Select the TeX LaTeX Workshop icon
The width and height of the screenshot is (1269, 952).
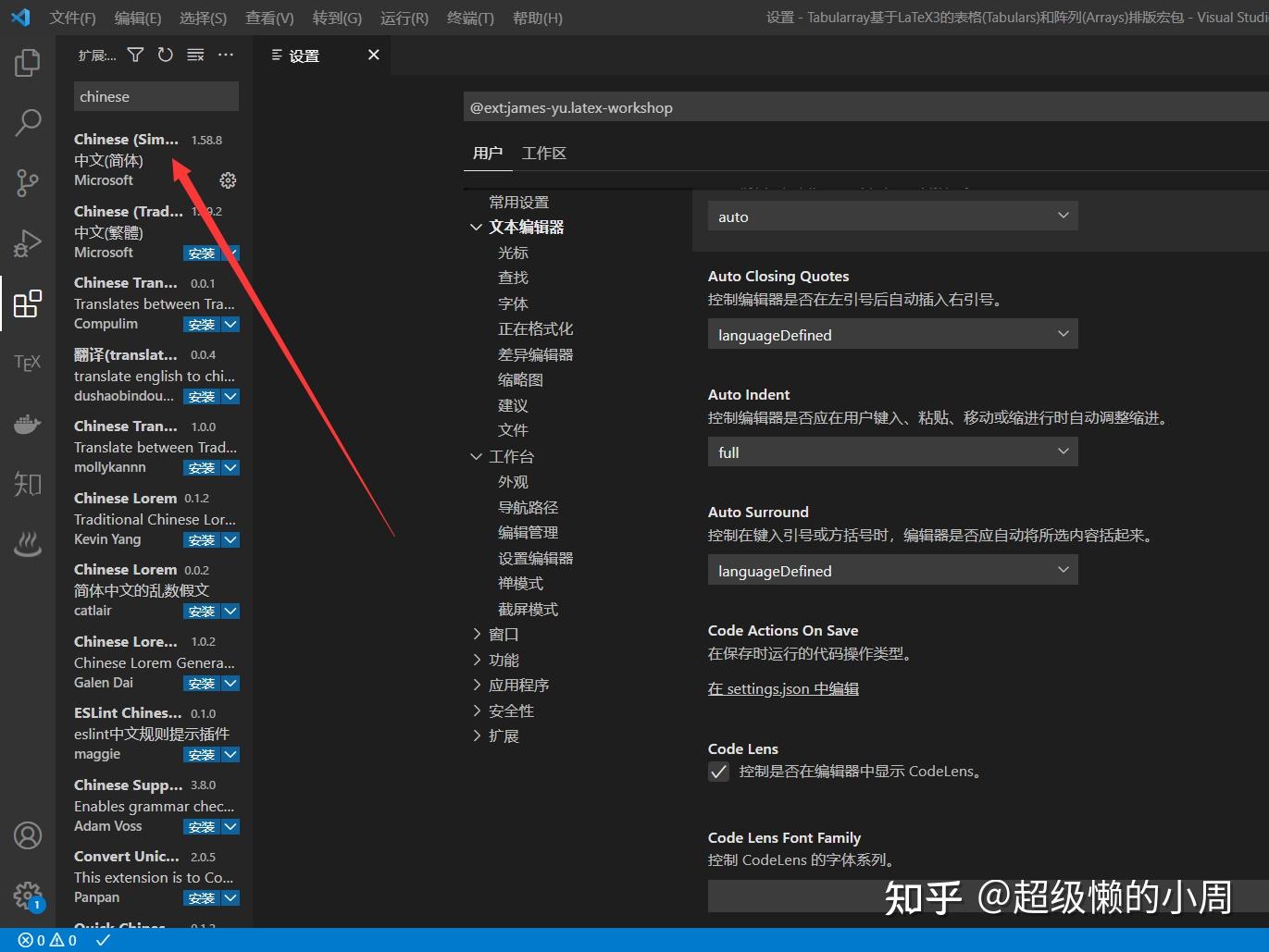tap(27, 363)
